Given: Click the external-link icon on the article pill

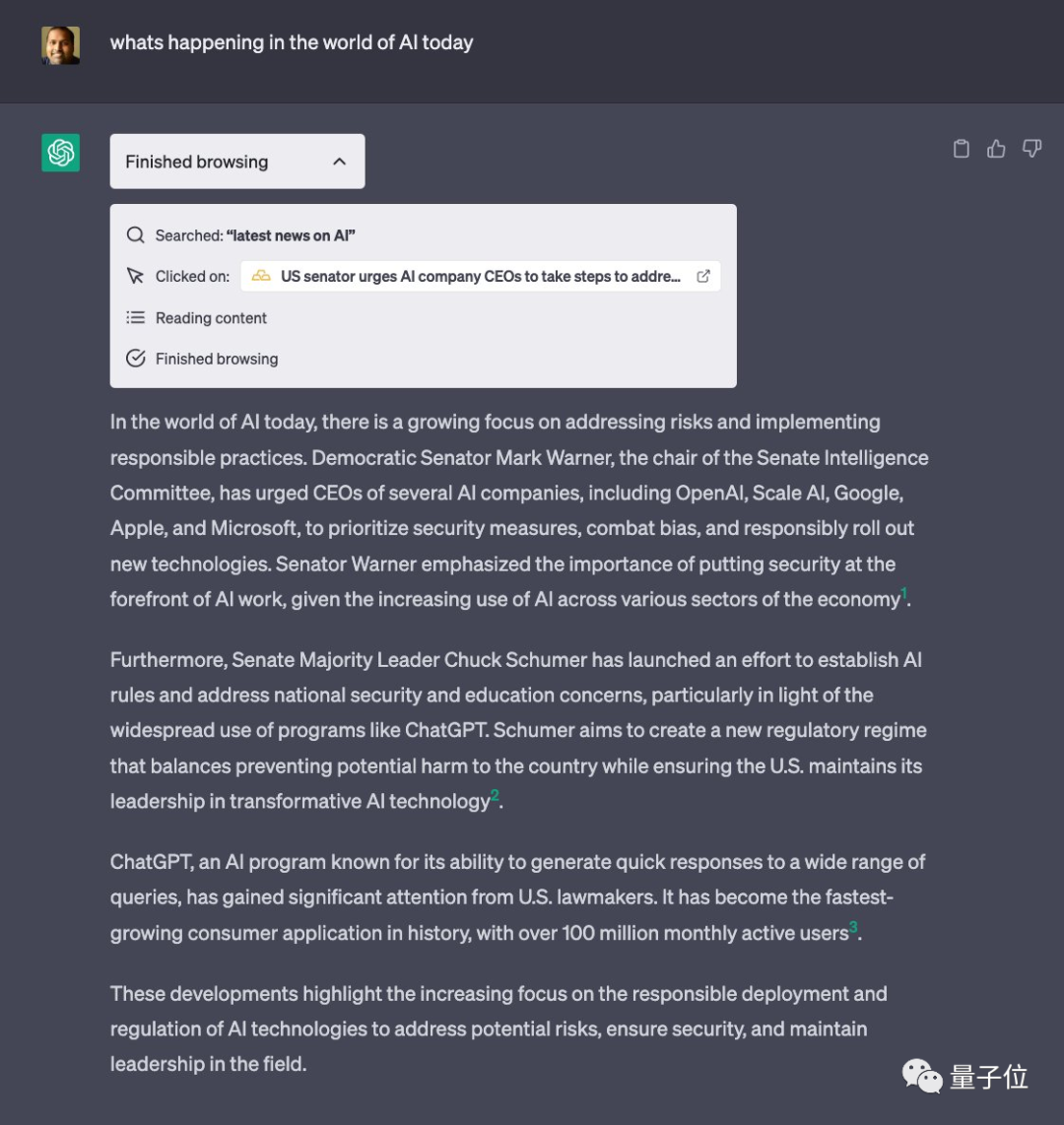Looking at the screenshot, I should [x=703, y=277].
